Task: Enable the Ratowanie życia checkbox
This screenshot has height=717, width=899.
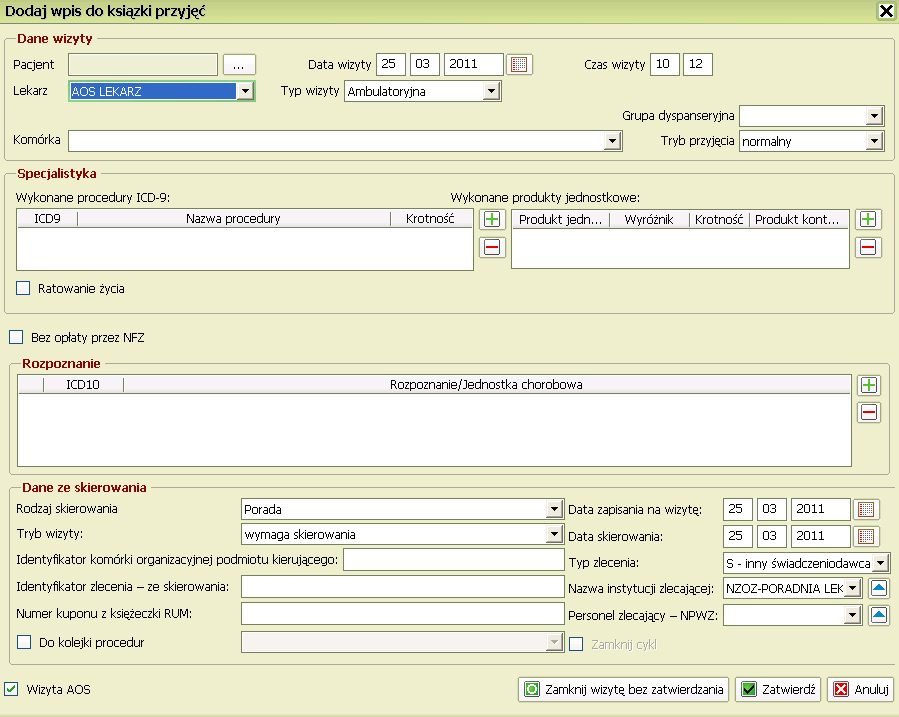Action: (23, 288)
